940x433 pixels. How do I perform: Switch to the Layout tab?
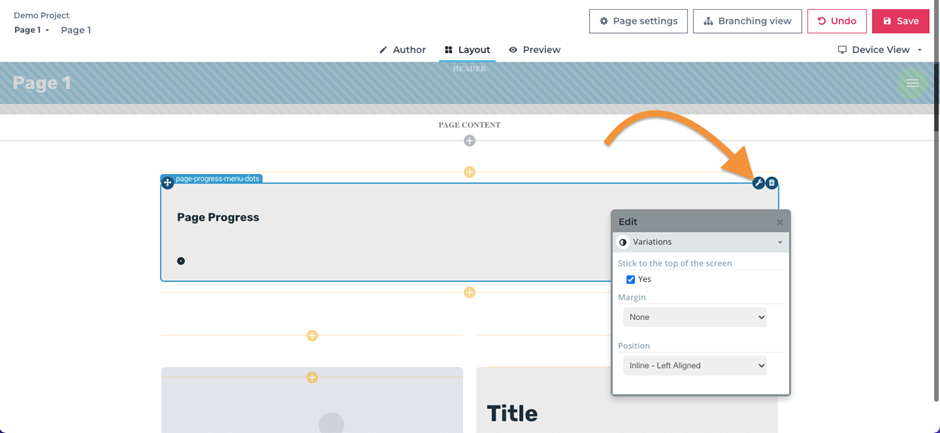467,50
